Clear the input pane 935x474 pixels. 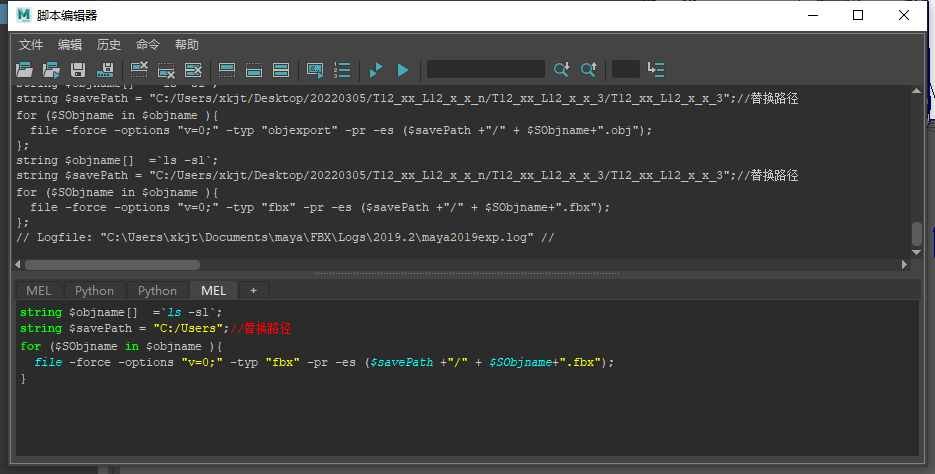tap(166, 70)
